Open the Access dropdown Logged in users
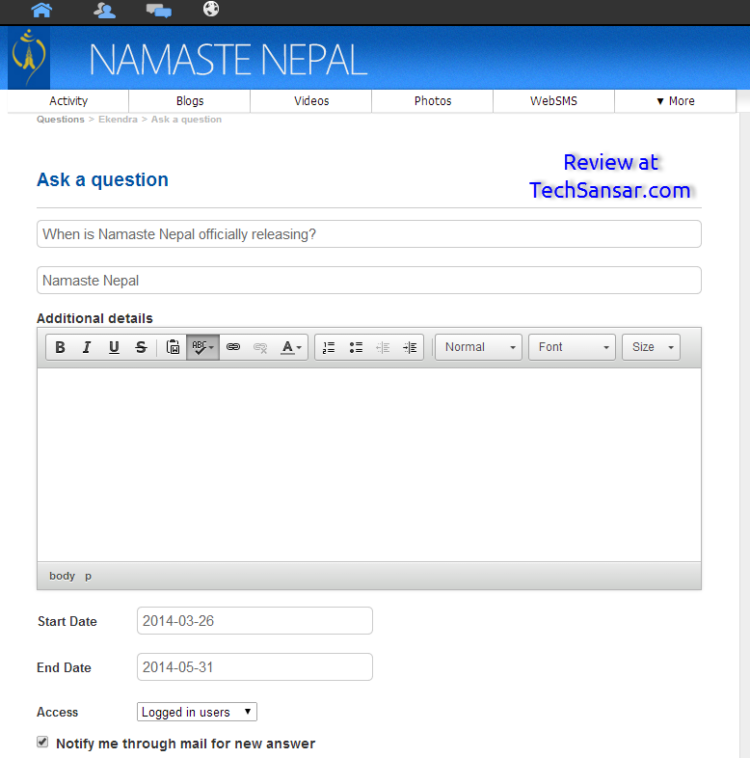 197,712
